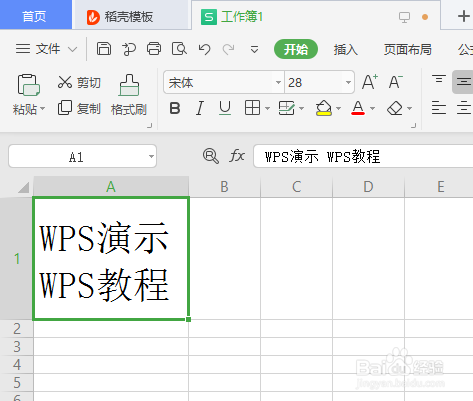Select cell A1 containing WPS演示 WPS教程
473x401 pixels.
pos(111,258)
